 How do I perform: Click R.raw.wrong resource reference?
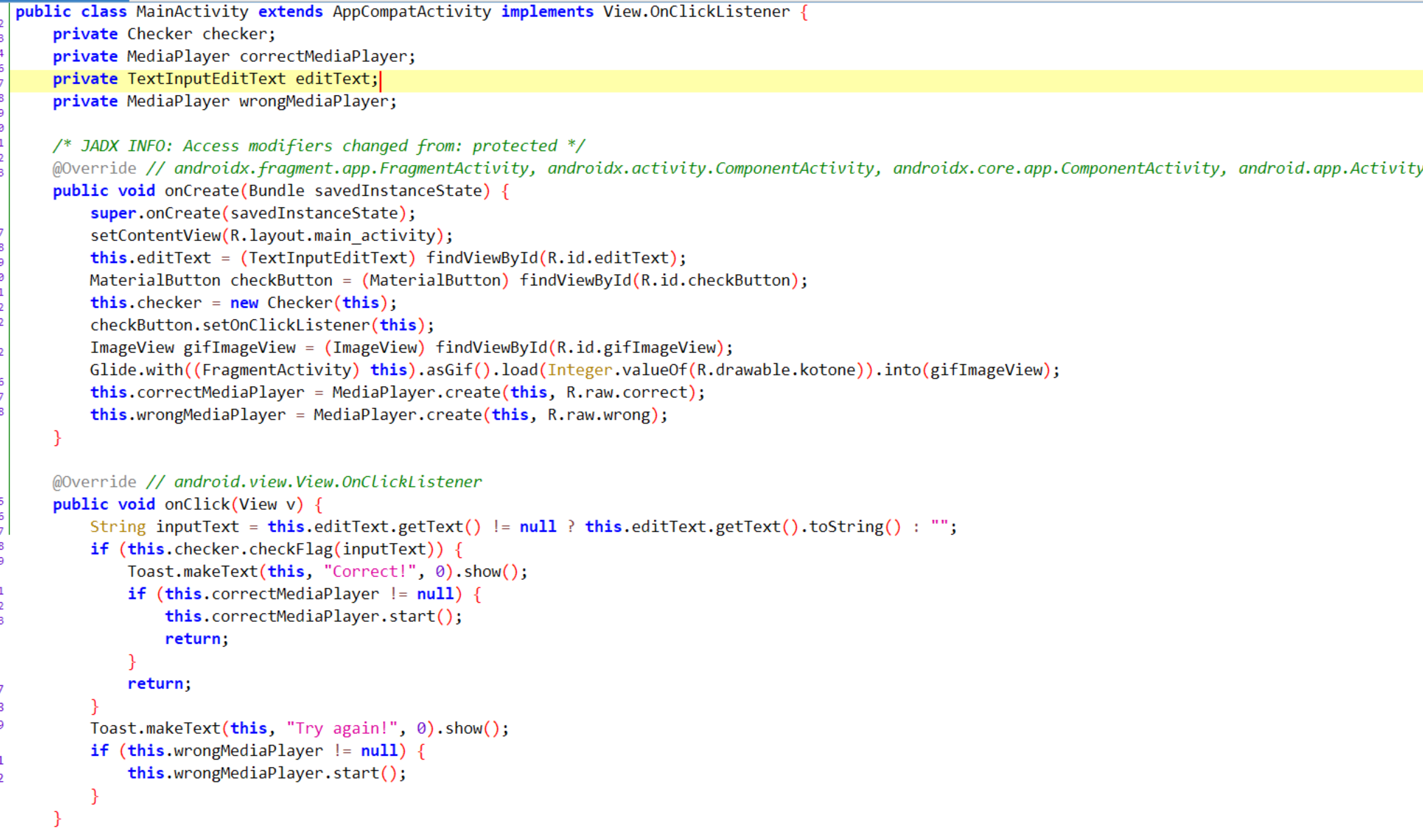point(599,415)
